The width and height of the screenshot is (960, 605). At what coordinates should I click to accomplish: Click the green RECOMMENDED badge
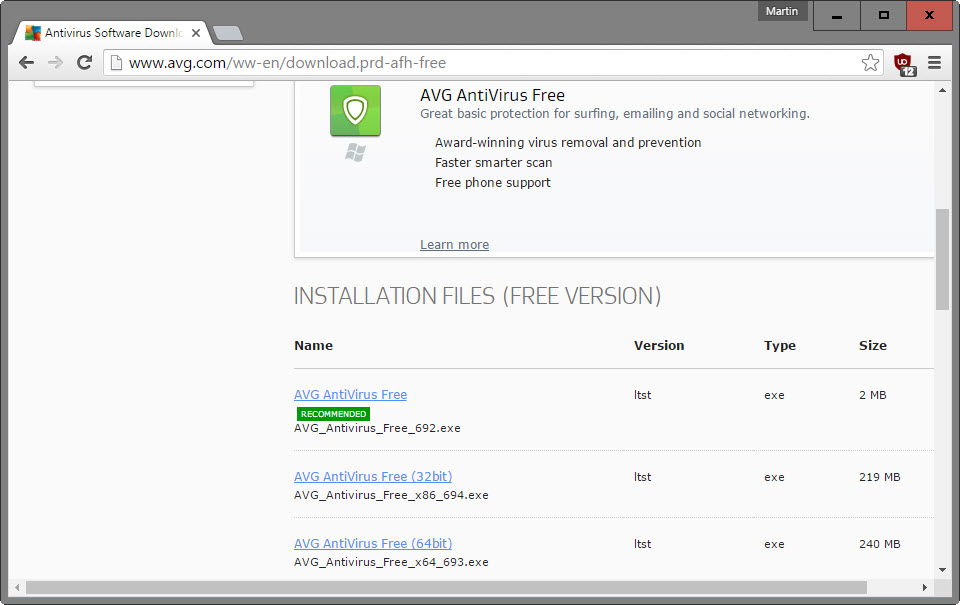pyautogui.click(x=333, y=414)
